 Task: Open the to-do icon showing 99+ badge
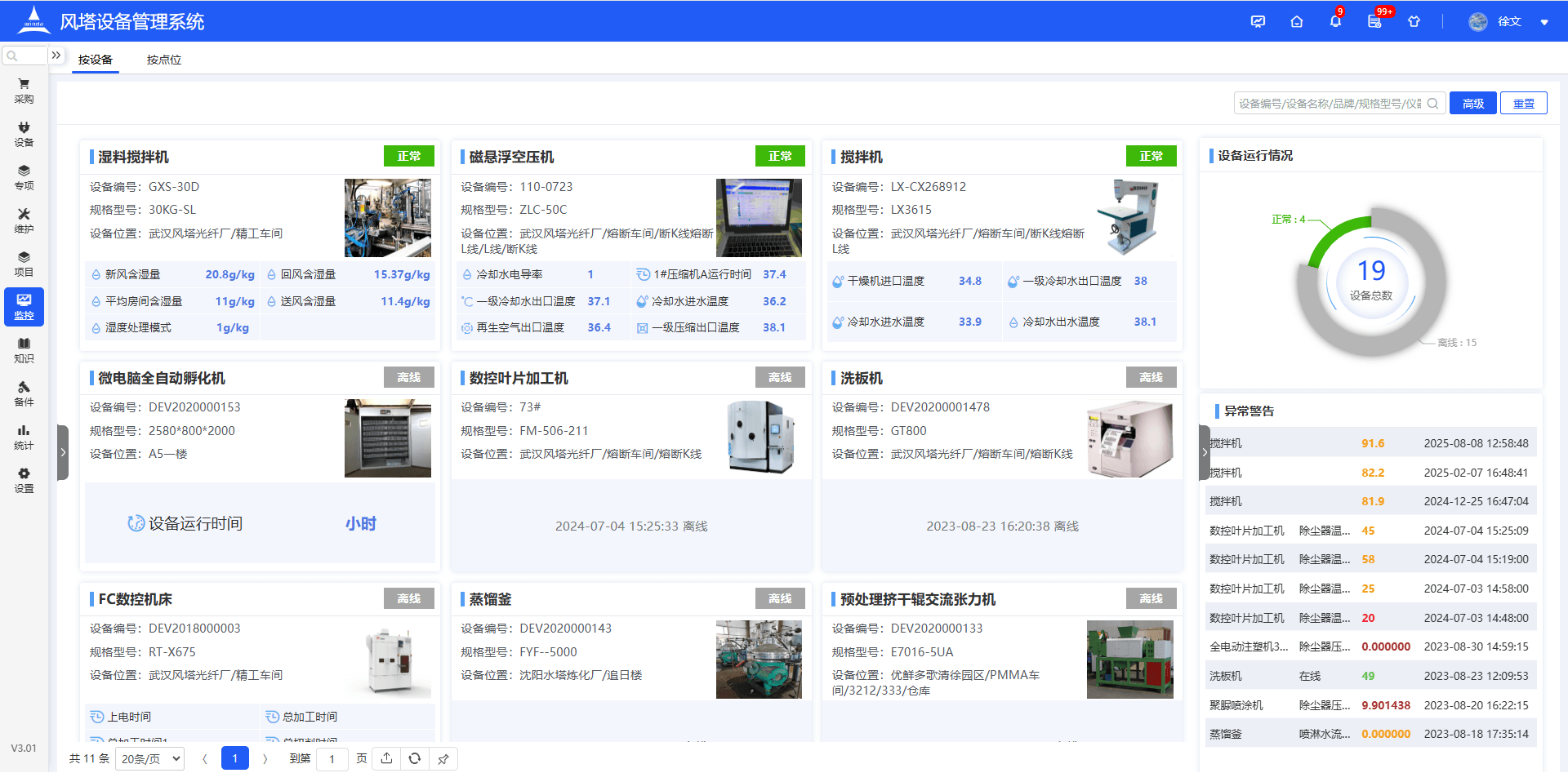tap(1374, 21)
